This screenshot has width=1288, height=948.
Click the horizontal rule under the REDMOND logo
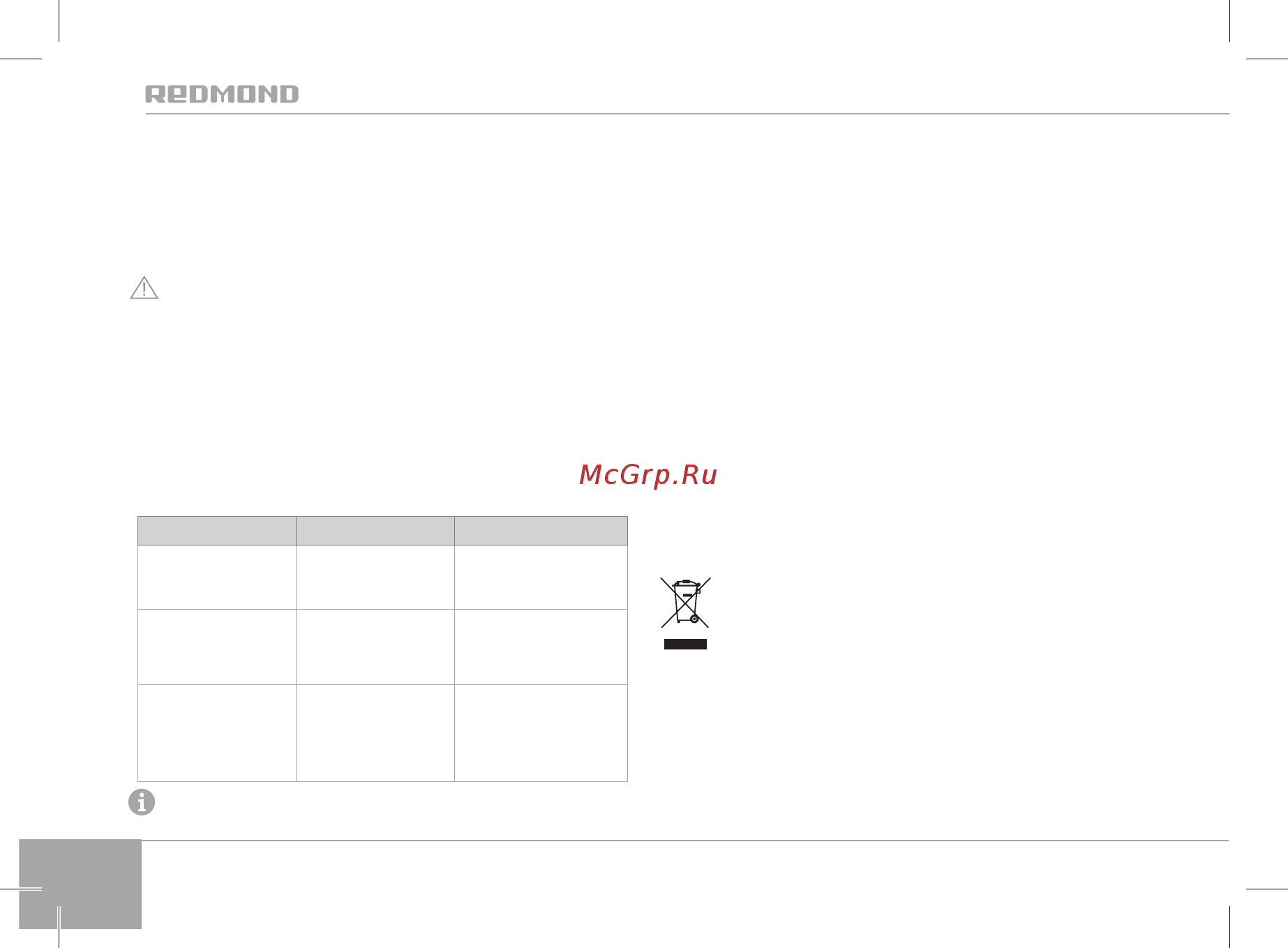[x=687, y=114]
